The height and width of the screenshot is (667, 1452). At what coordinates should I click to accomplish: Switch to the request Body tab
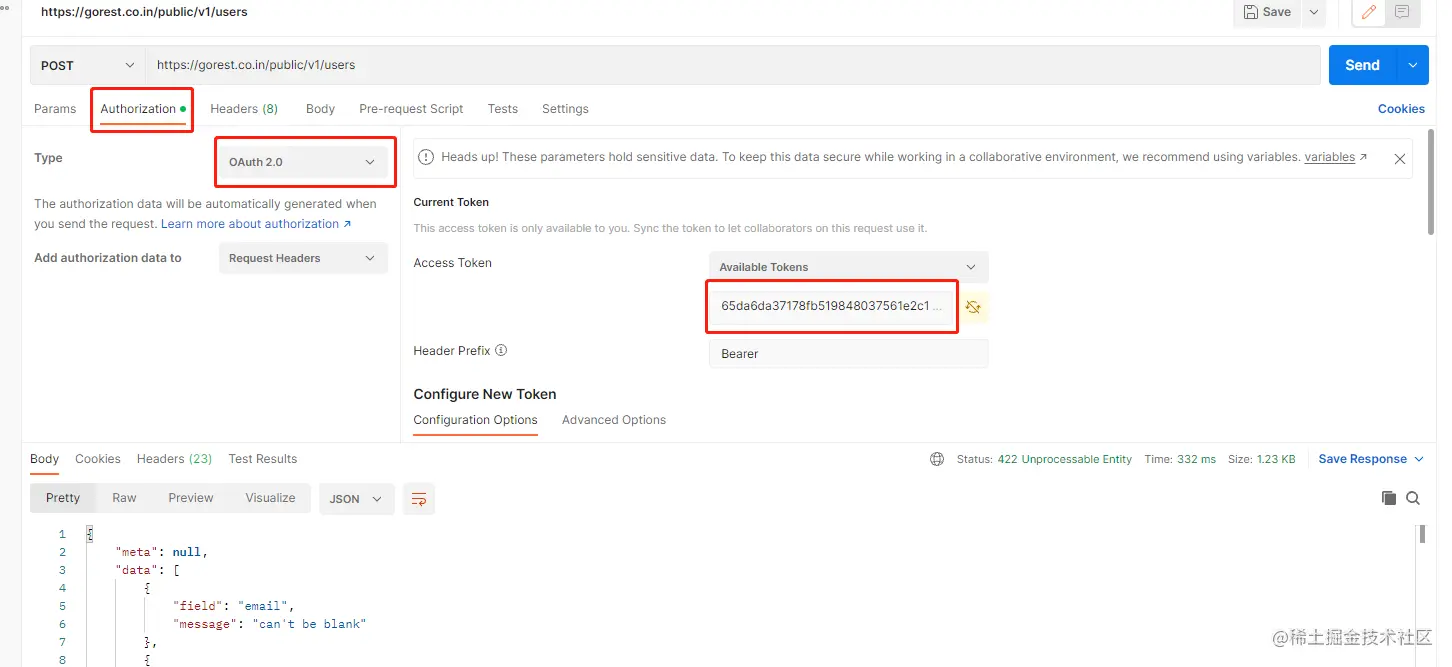[x=320, y=109]
